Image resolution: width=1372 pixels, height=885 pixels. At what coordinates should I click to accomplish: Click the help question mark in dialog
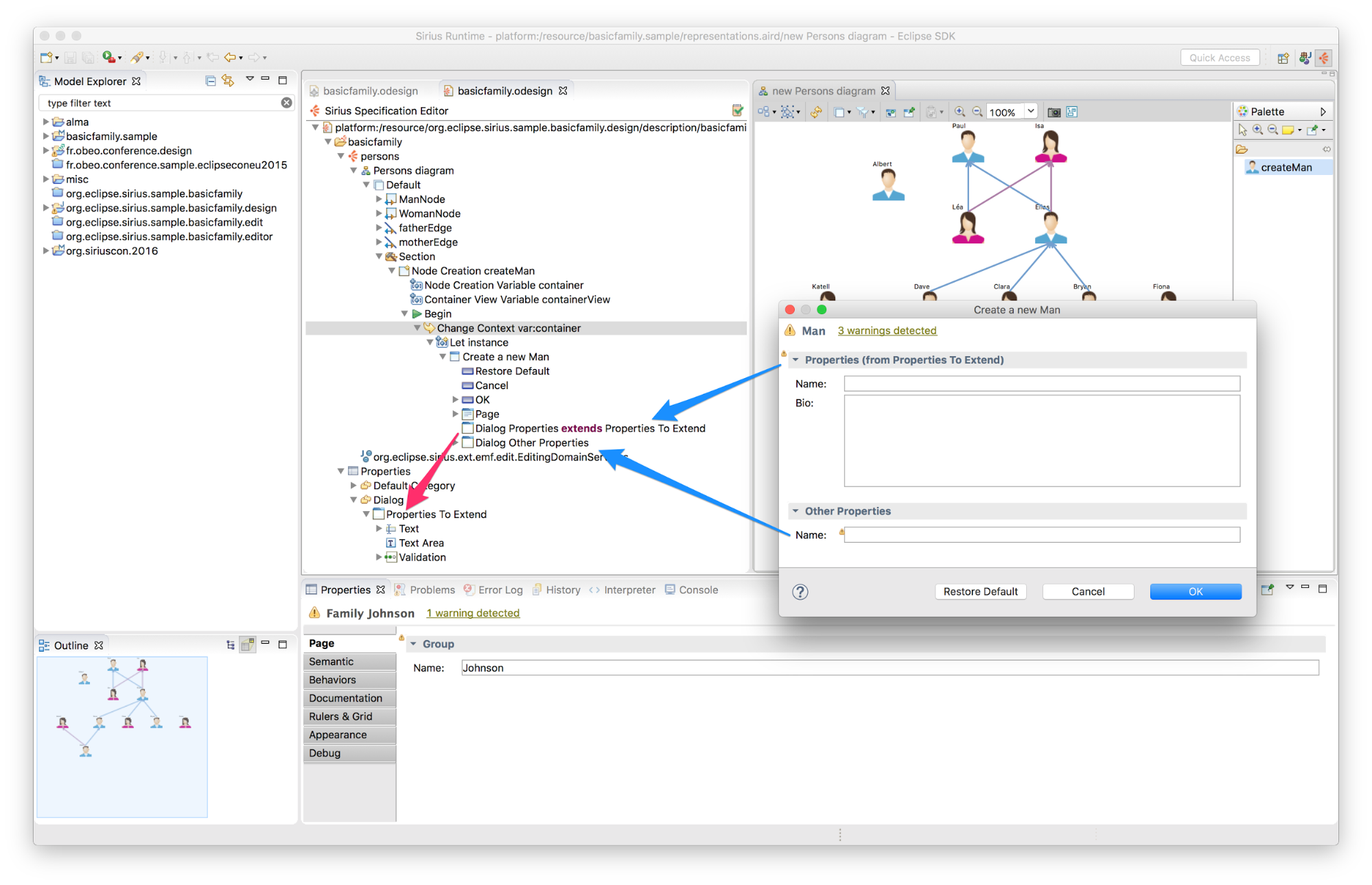click(800, 592)
